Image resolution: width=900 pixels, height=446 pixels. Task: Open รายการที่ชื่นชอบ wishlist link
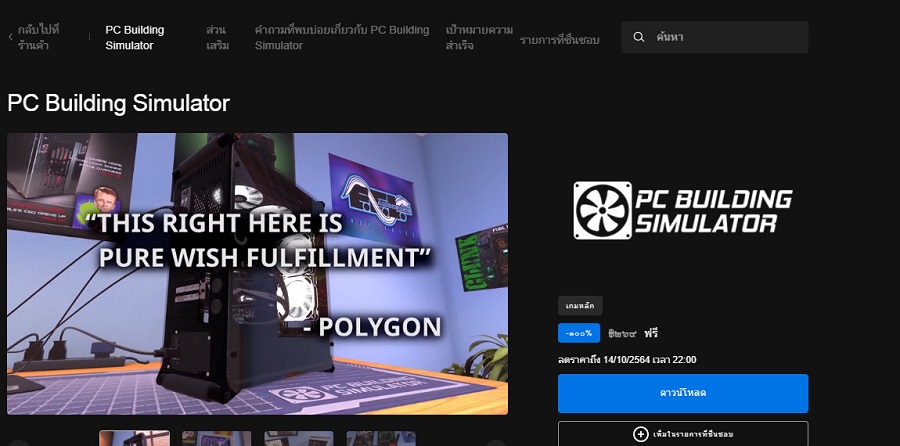point(560,40)
